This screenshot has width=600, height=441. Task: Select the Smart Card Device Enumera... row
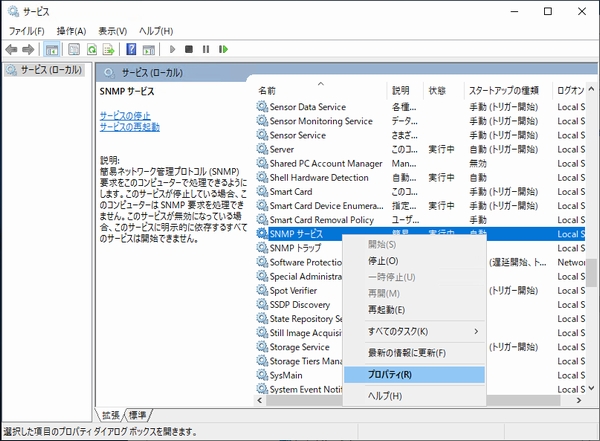420,206
